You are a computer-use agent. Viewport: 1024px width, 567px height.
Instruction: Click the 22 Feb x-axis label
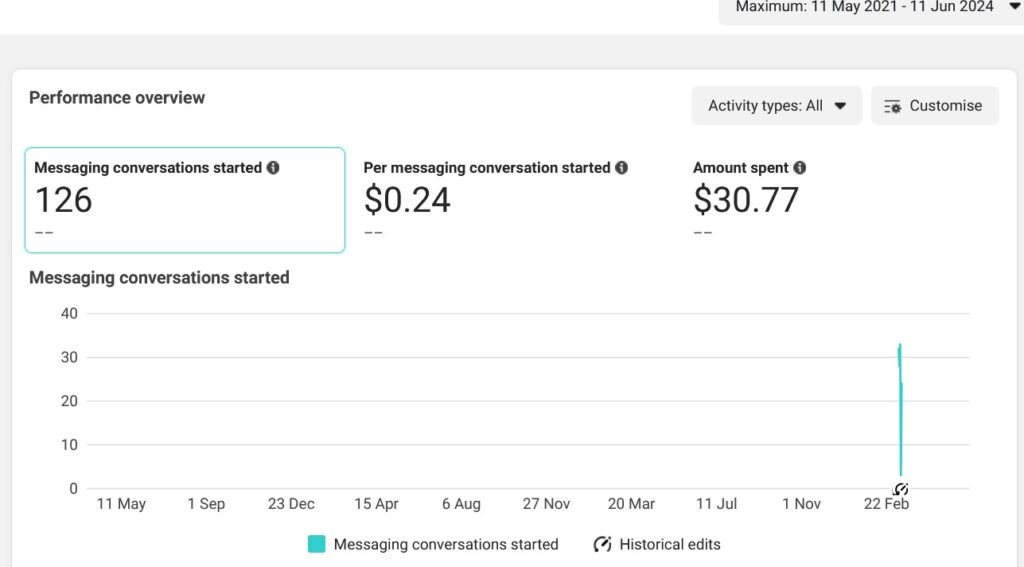pos(886,504)
